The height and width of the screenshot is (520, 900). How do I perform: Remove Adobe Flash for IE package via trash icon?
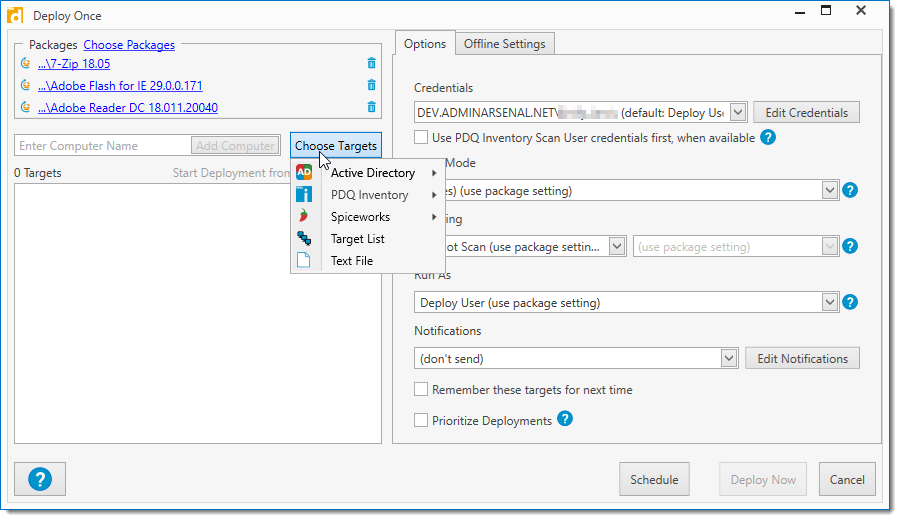pyautogui.click(x=372, y=86)
